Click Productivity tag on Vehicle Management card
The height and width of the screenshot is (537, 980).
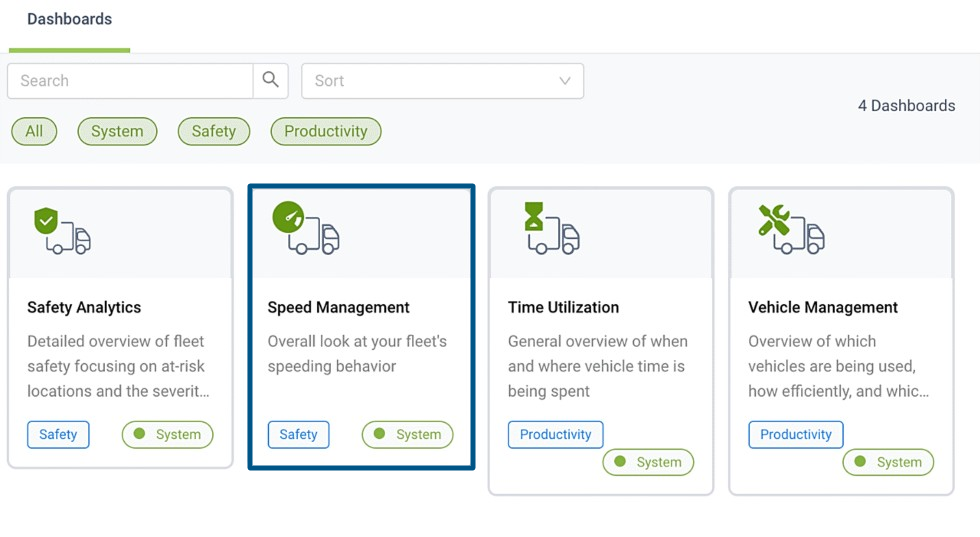[x=796, y=434]
